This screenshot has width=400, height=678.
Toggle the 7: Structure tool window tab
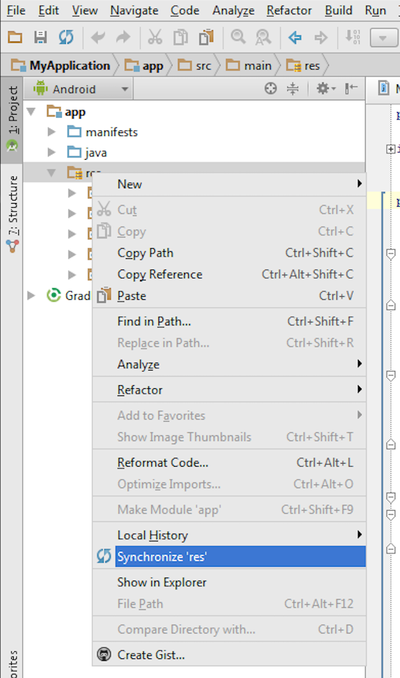pyautogui.click(x=12, y=214)
